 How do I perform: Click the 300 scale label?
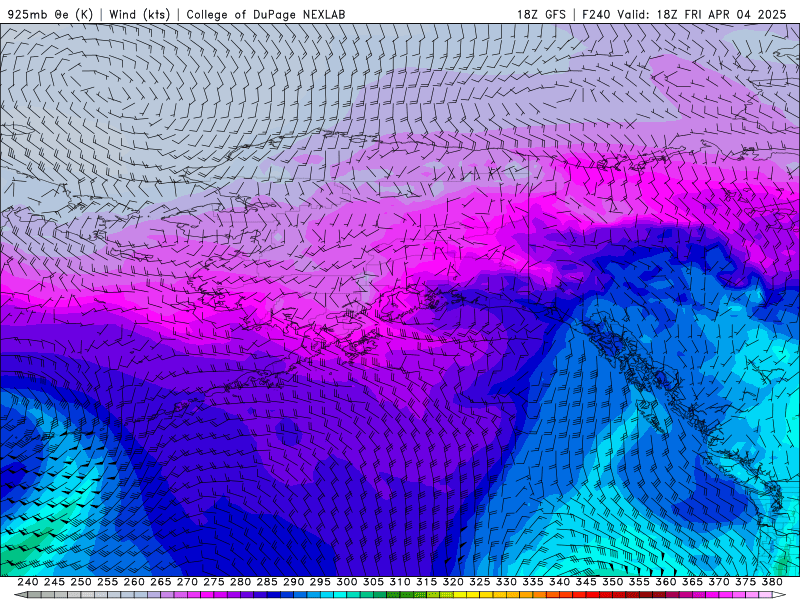click(x=346, y=582)
